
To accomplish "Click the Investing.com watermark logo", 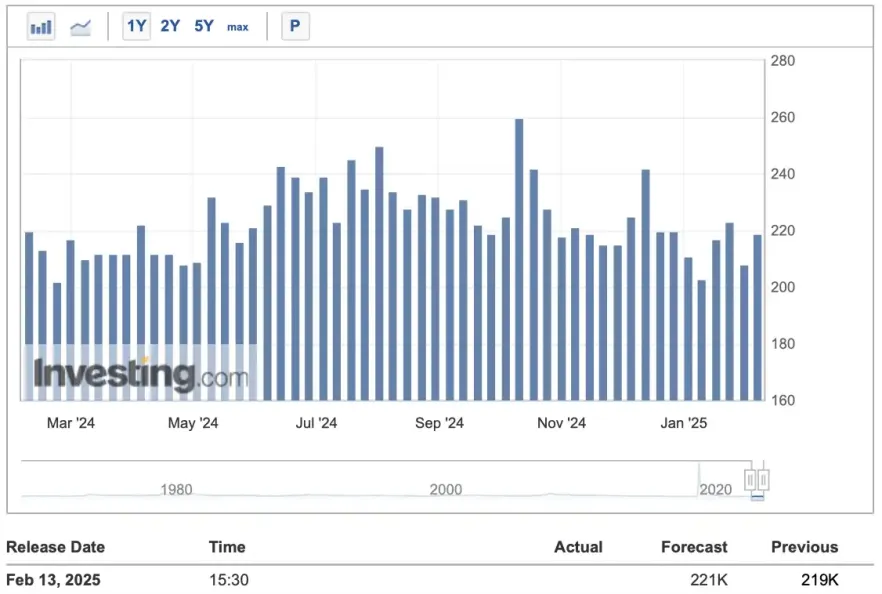I will coord(140,375).
